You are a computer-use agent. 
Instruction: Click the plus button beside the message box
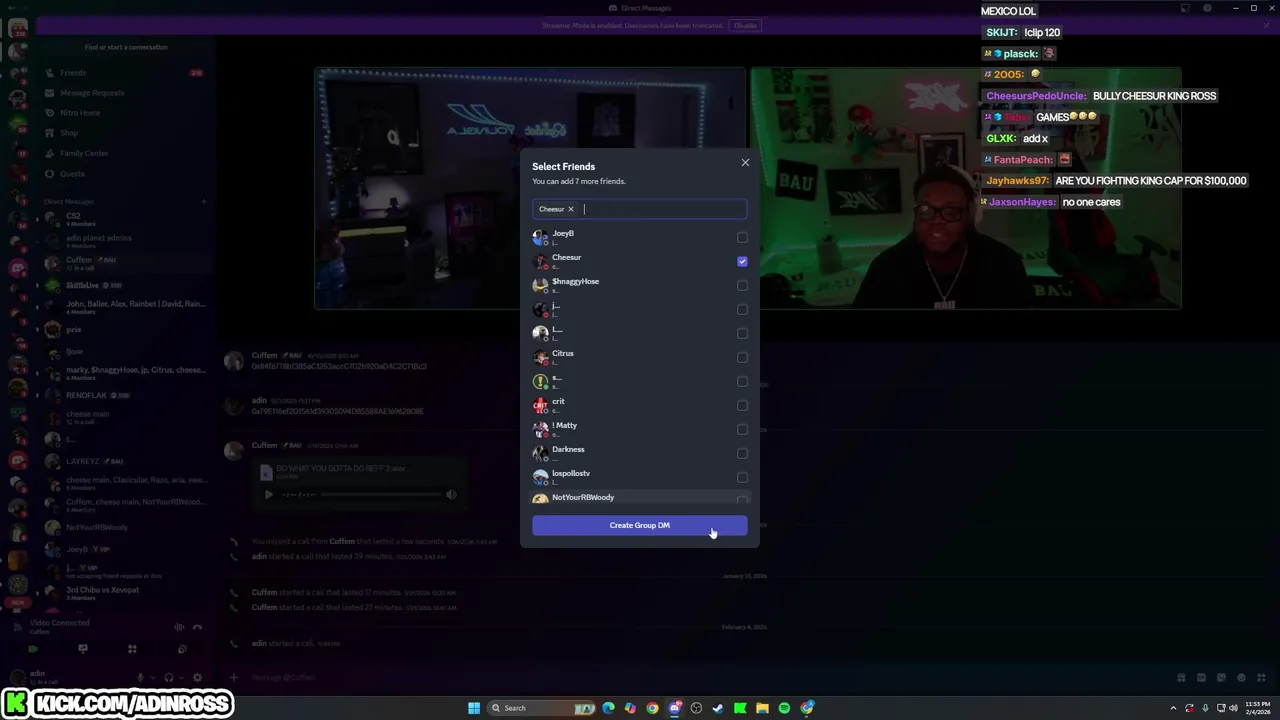click(234, 677)
